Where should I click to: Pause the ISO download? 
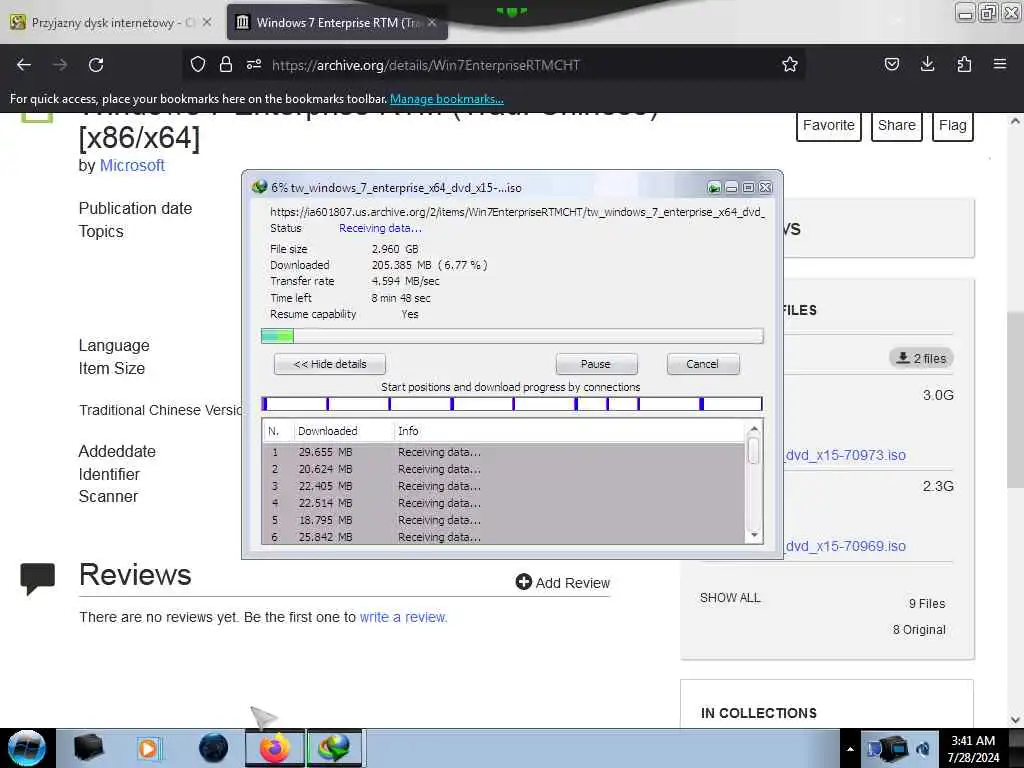click(596, 364)
